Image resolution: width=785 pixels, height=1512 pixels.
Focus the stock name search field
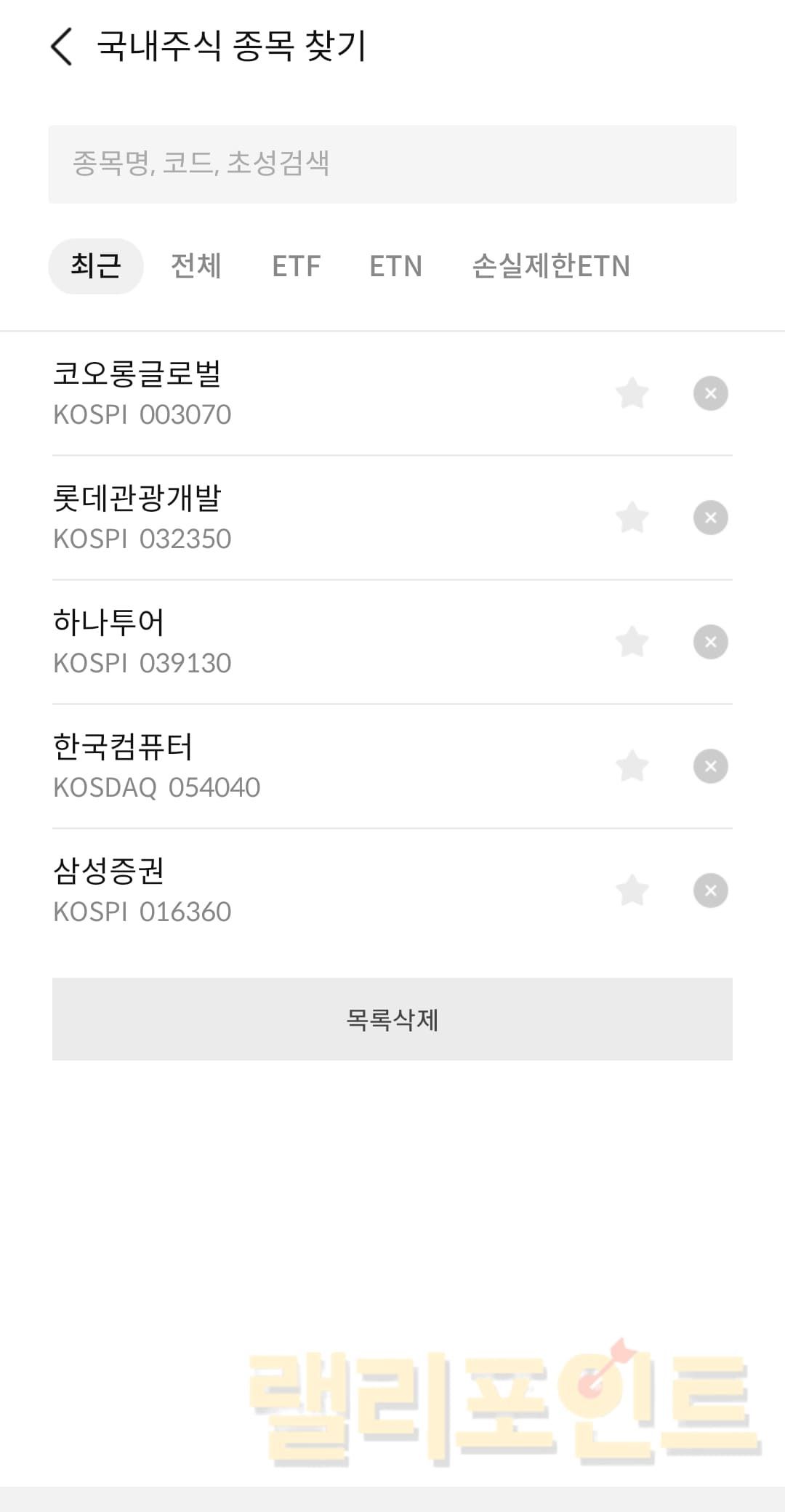392,164
